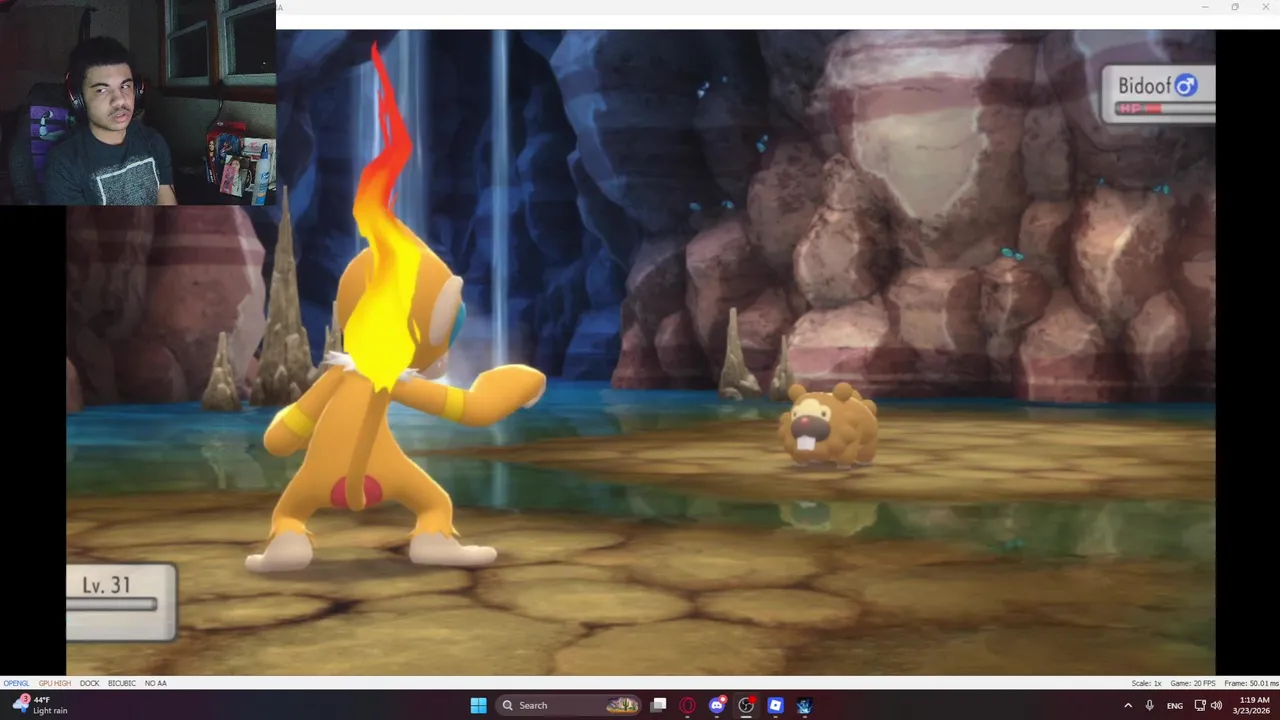Toggle the GPU HIGH accuracy status item
The image size is (1280, 720).
point(55,683)
